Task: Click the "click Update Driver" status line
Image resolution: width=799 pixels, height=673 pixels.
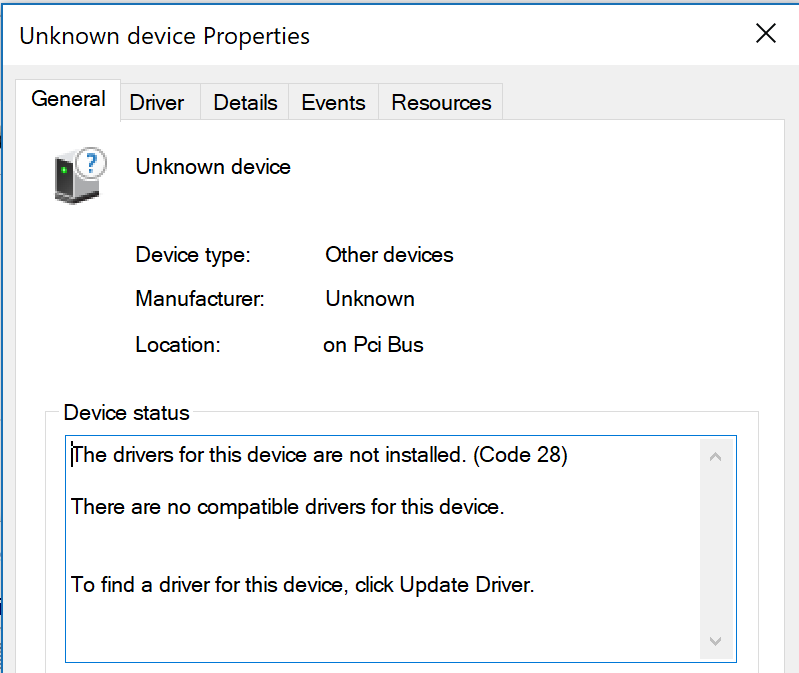Action: 303,585
